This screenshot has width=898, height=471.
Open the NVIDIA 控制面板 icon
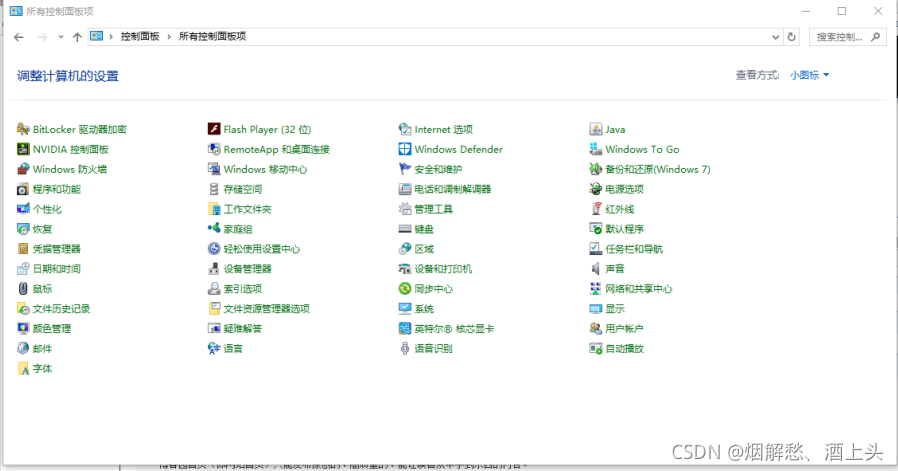(x=23, y=150)
